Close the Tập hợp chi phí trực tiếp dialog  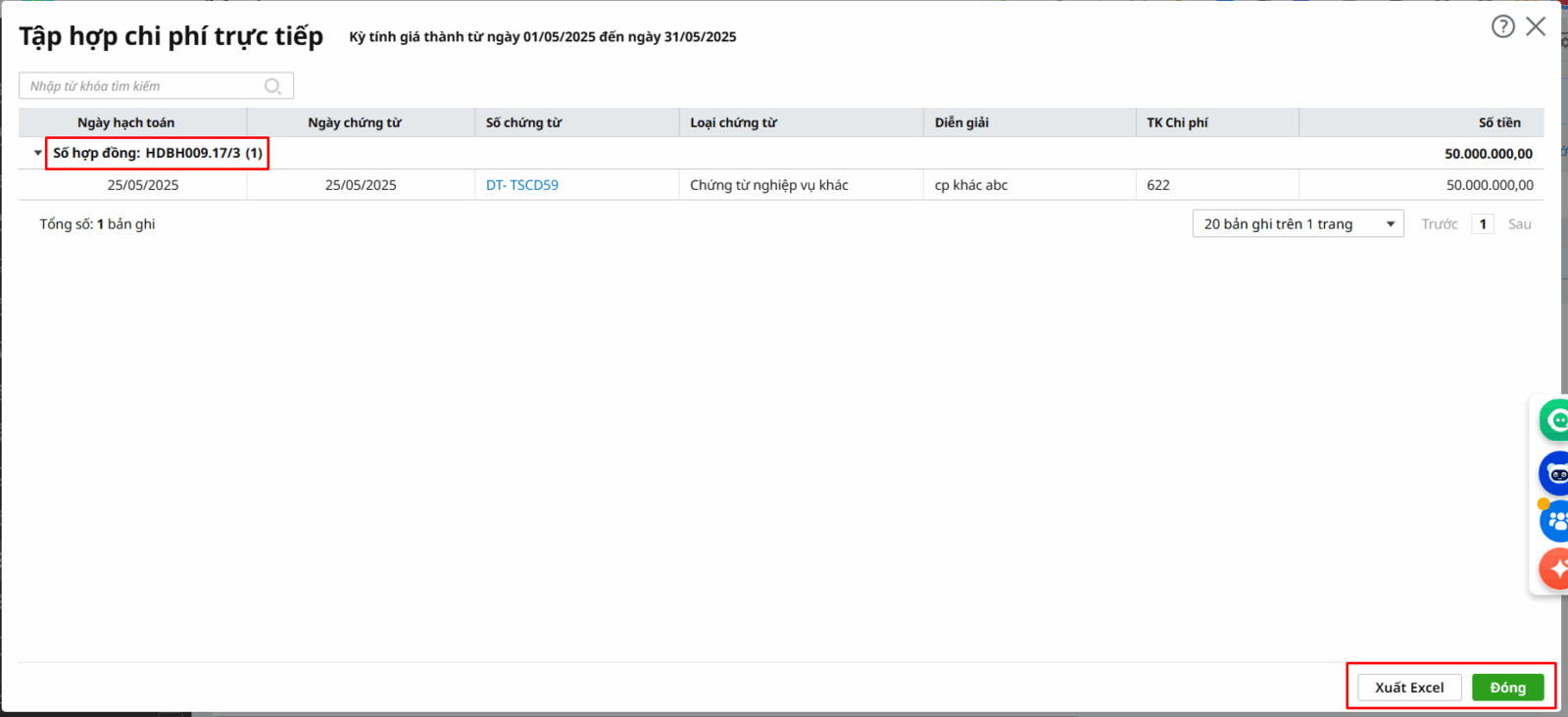click(1536, 26)
